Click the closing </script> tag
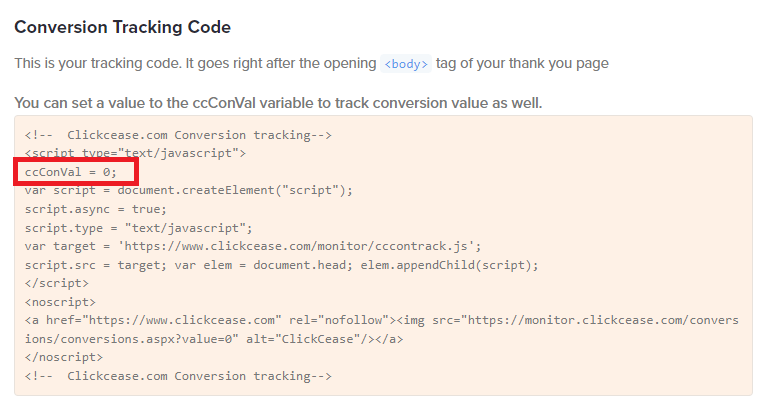Viewport: 769px width, 410px height. point(57,283)
